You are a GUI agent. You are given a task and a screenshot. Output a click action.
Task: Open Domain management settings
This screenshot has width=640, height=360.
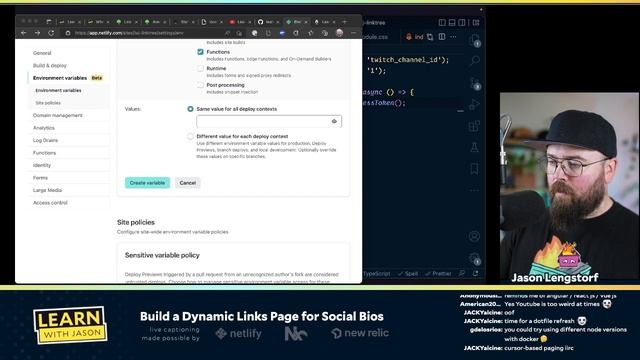pos(58,116)
